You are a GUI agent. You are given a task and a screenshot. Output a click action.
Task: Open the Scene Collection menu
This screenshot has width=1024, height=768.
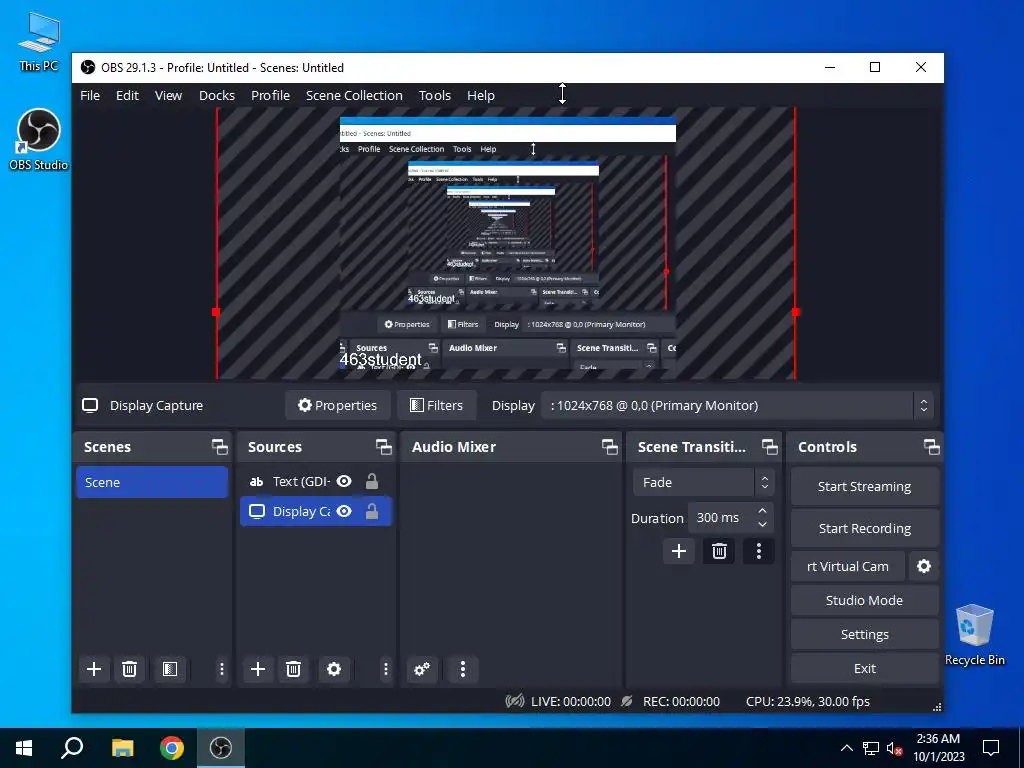coord(355,95)
